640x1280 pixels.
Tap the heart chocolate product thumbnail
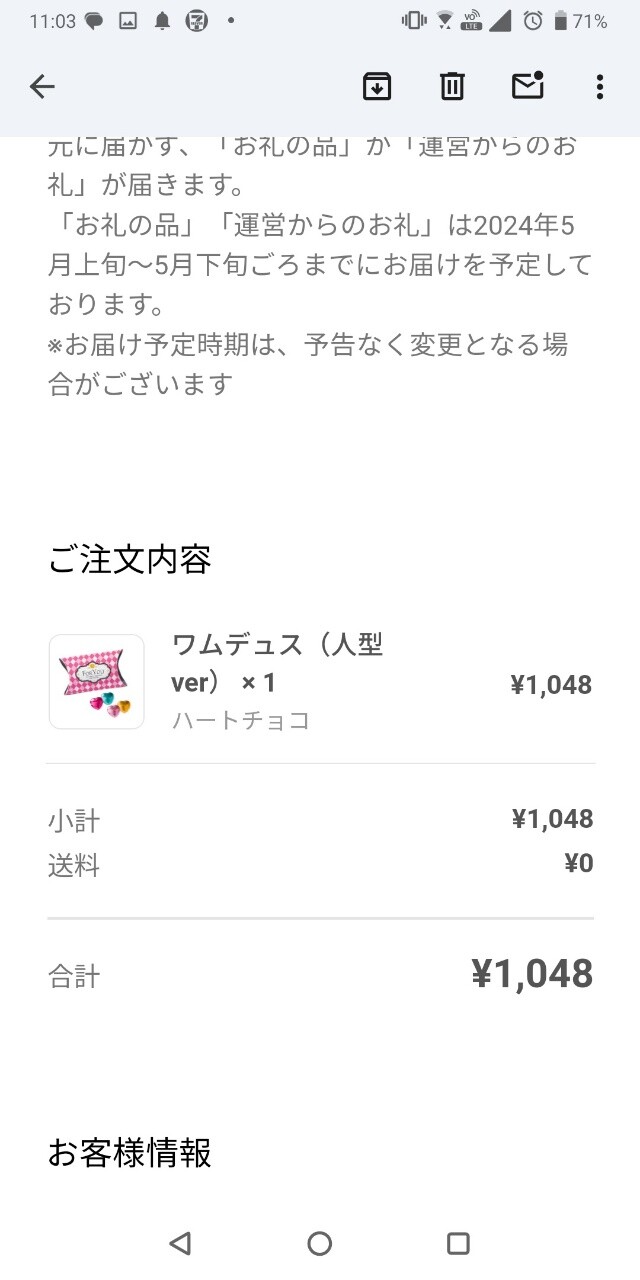tap(97, 682)
